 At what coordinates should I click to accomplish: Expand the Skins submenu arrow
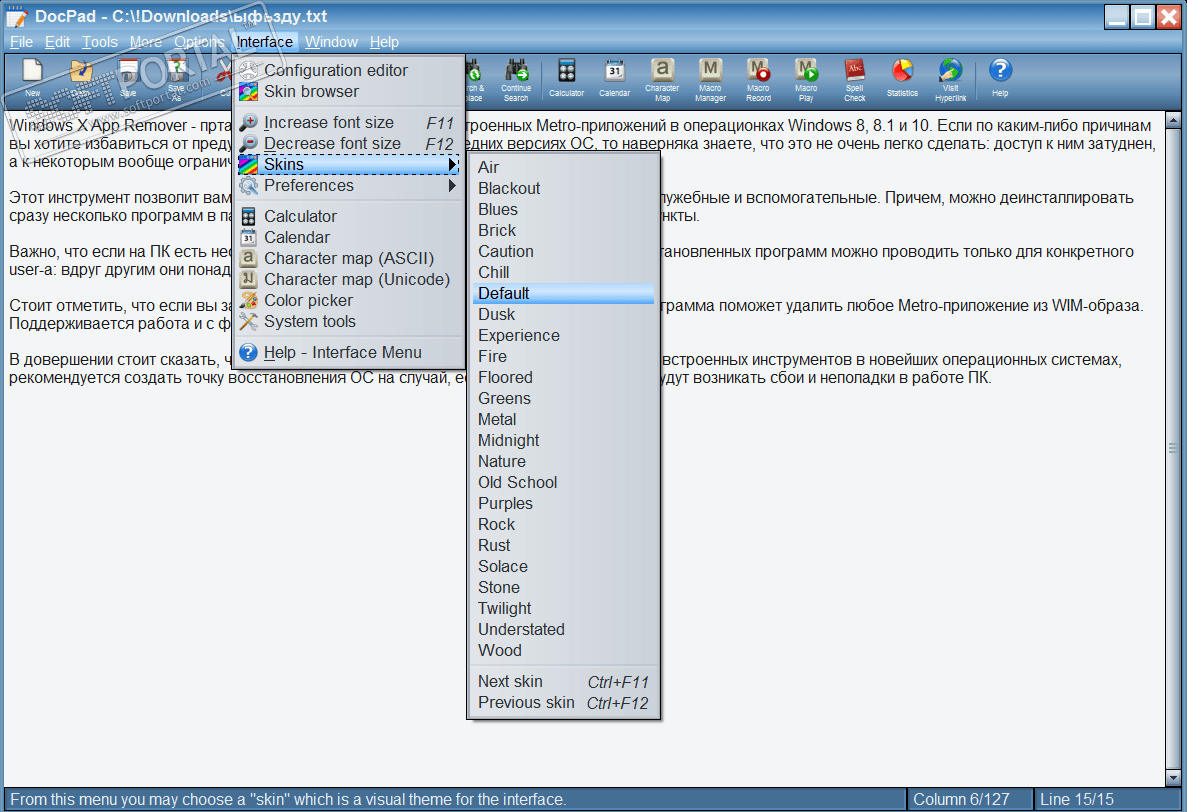(452, 164)
